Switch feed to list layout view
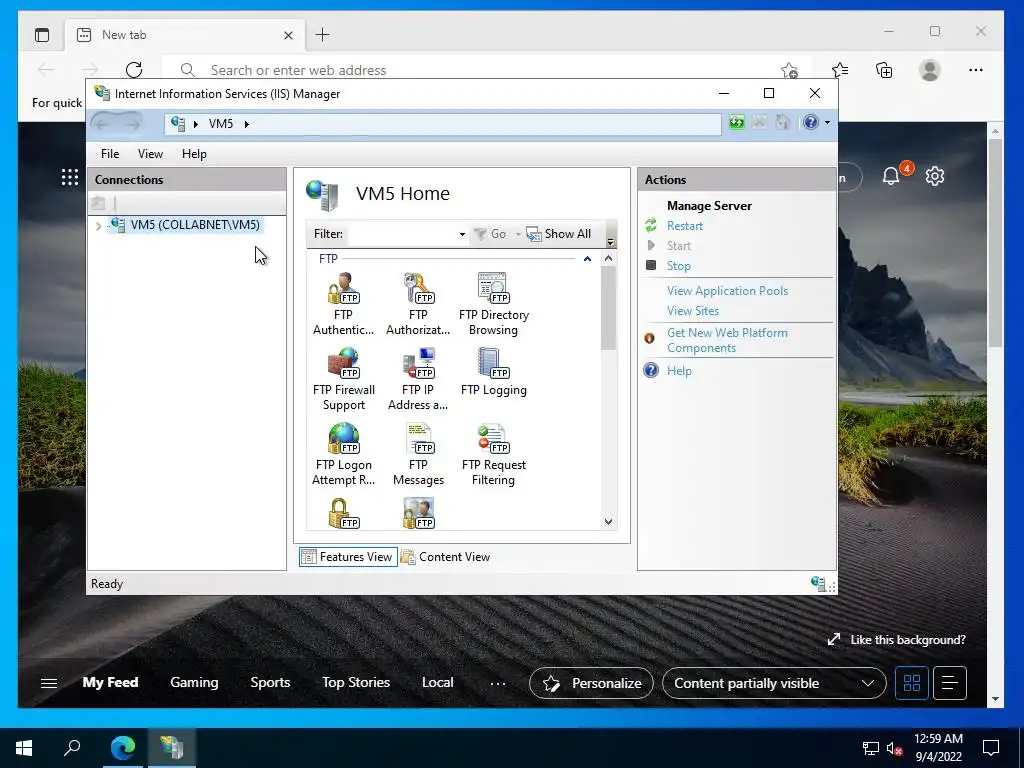 [x=950, y=683]
